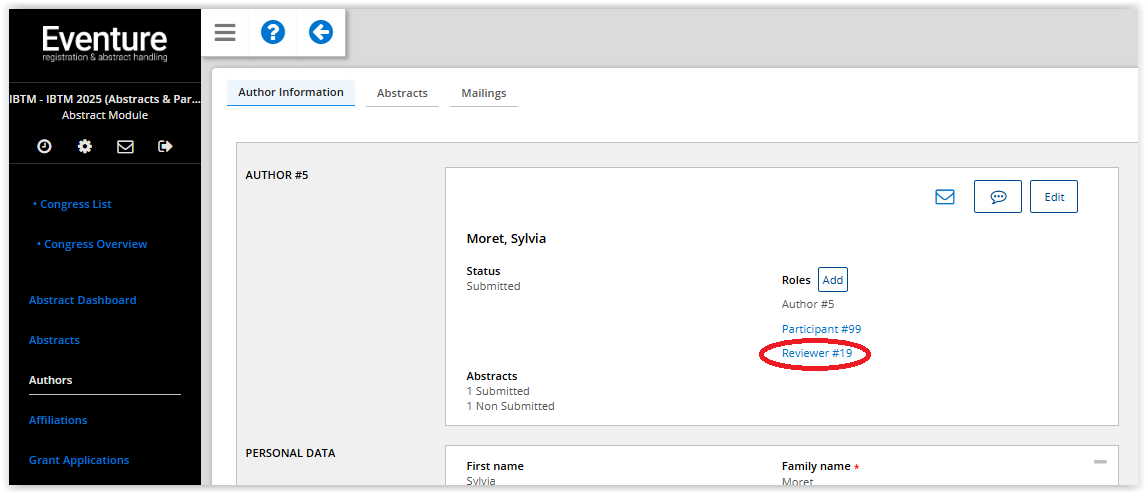Open settings gear icon in sidebar
1146x493 pixels.
click(x=85, y=146)
